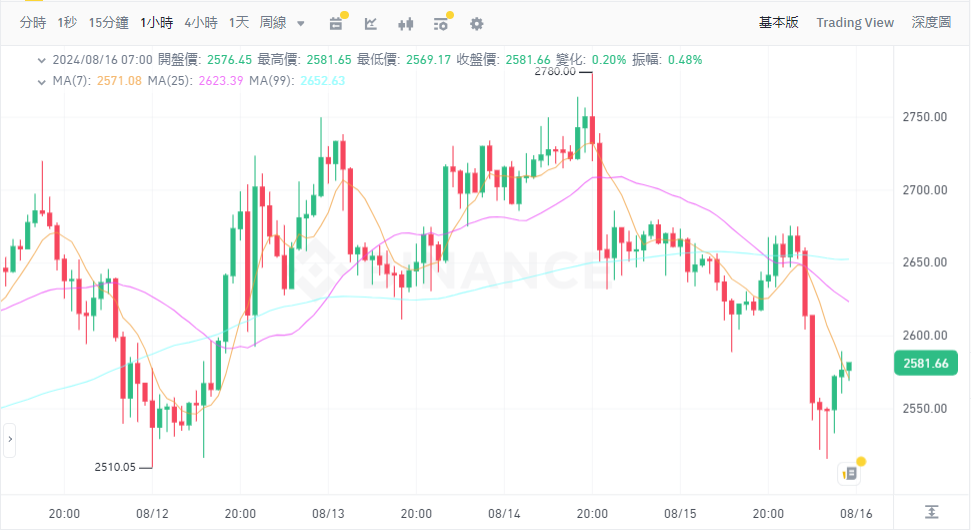The width and height of the screenshot is (971, 530).
Task: Select the 分時 time view
Action: click(x=33, y=22)
